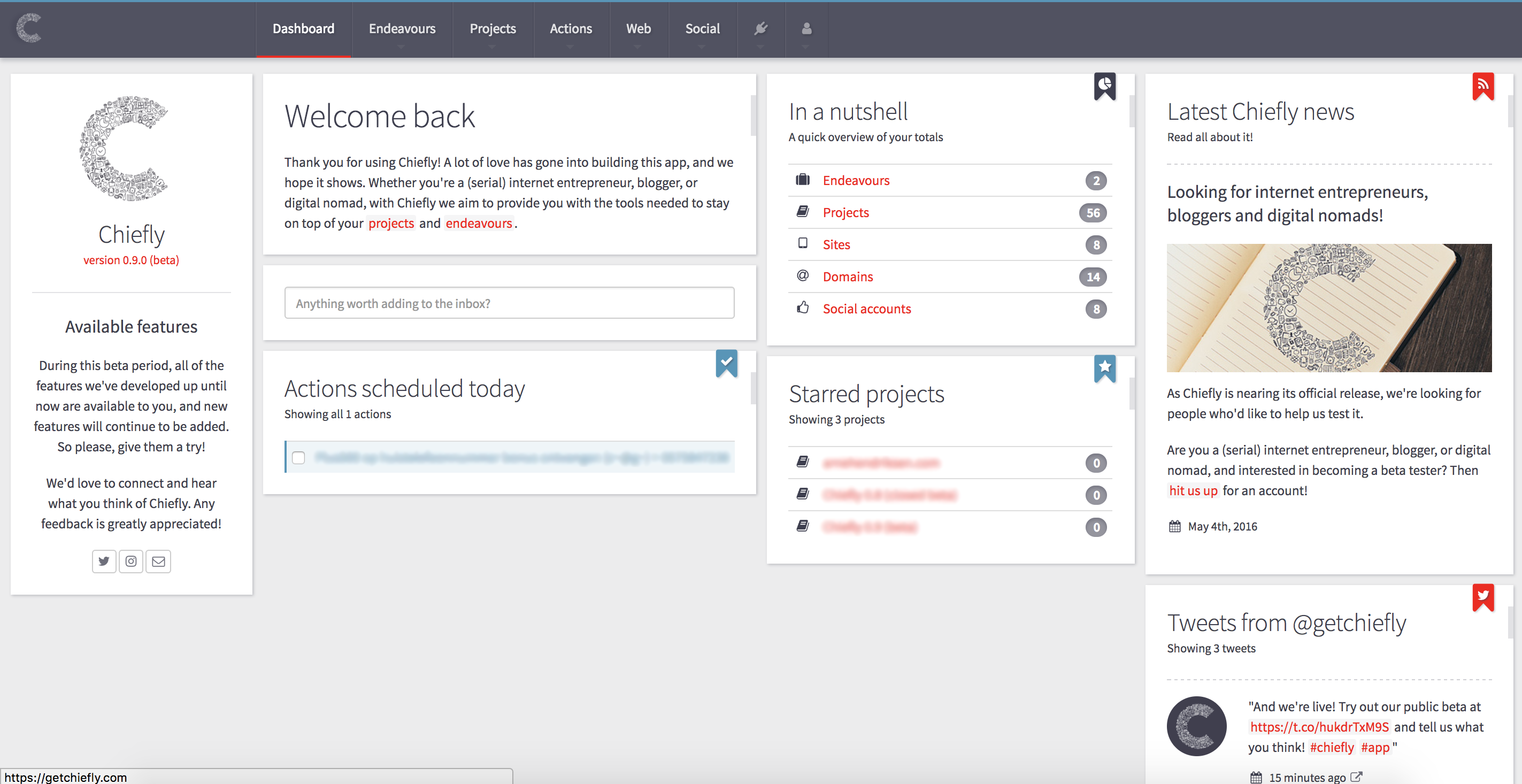Check off today's scheduled action
This screenshot has width=1522, height=784.
(x=298, y=457)
